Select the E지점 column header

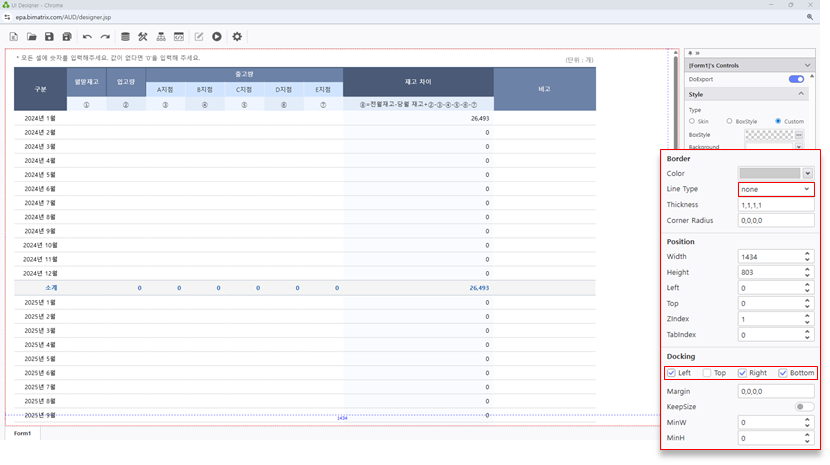[323, 90]
